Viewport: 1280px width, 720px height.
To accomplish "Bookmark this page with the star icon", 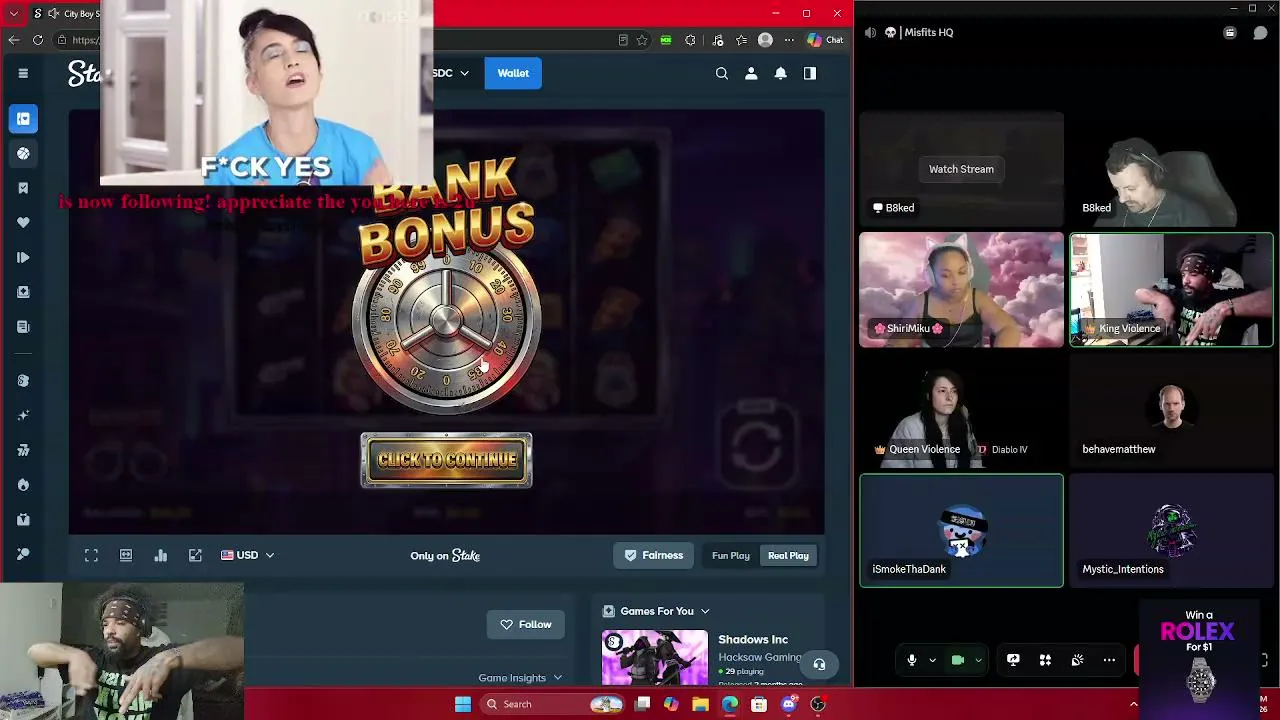I will tap(642, 40).
